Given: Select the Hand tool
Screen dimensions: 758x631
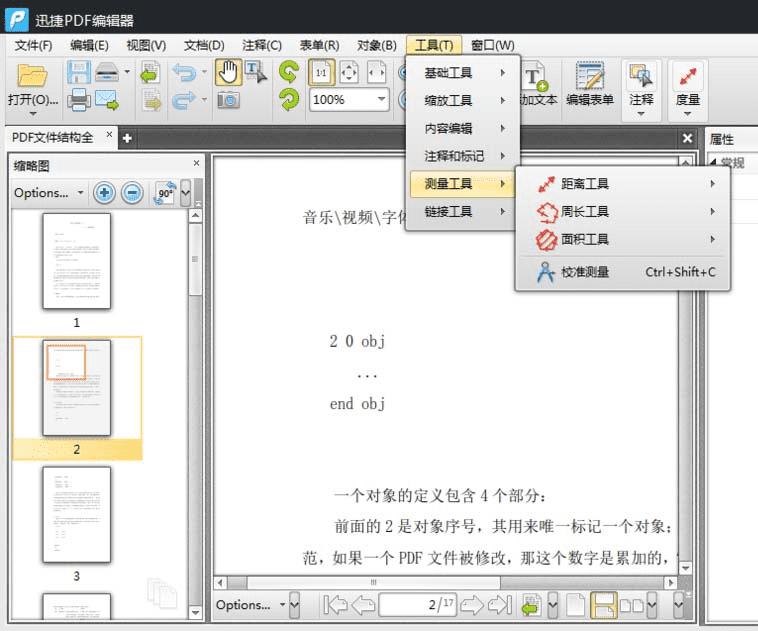Looking at the screenshot, I should pos(228,73).
